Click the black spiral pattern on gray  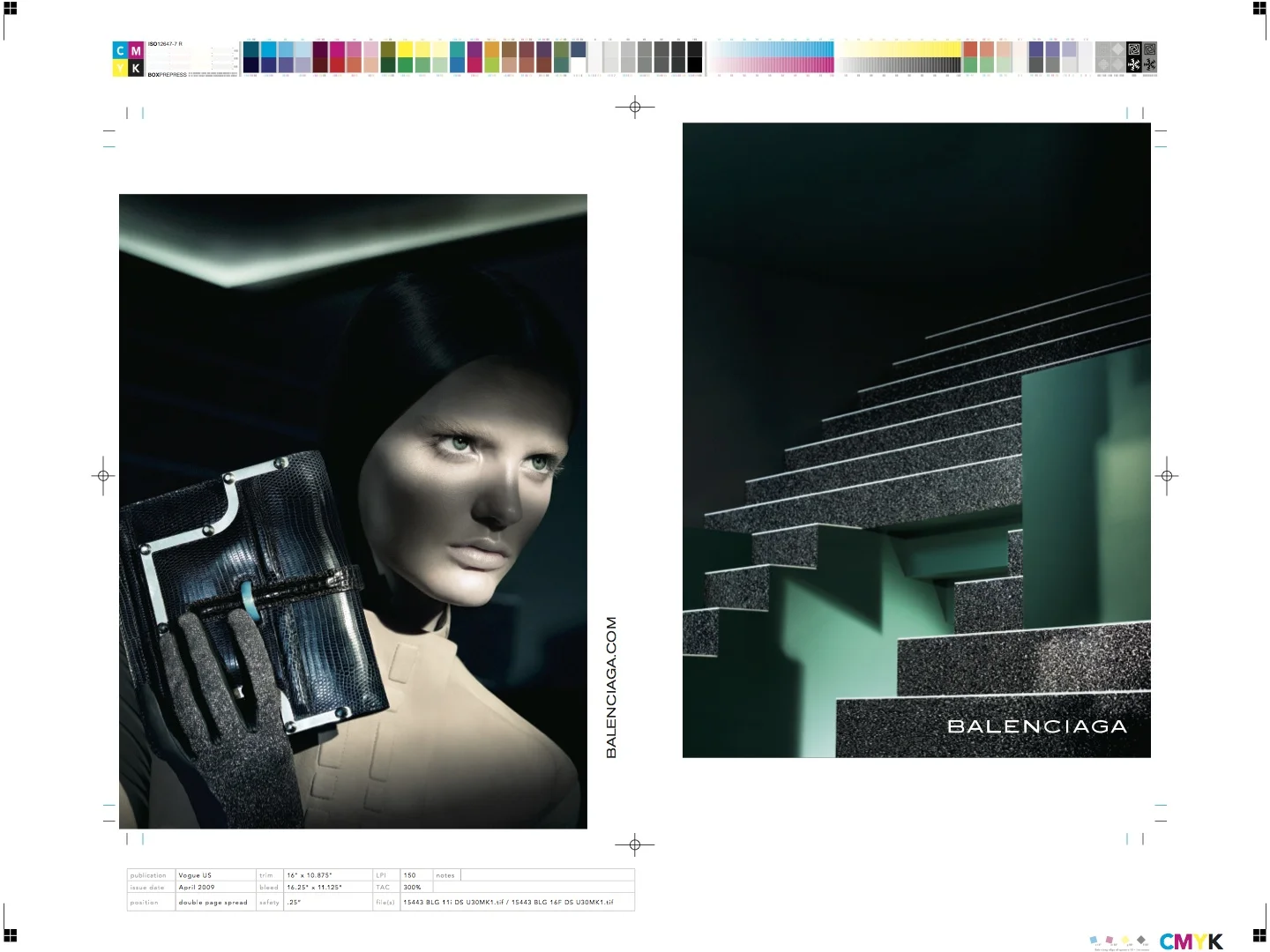(x=1149, y=49)
